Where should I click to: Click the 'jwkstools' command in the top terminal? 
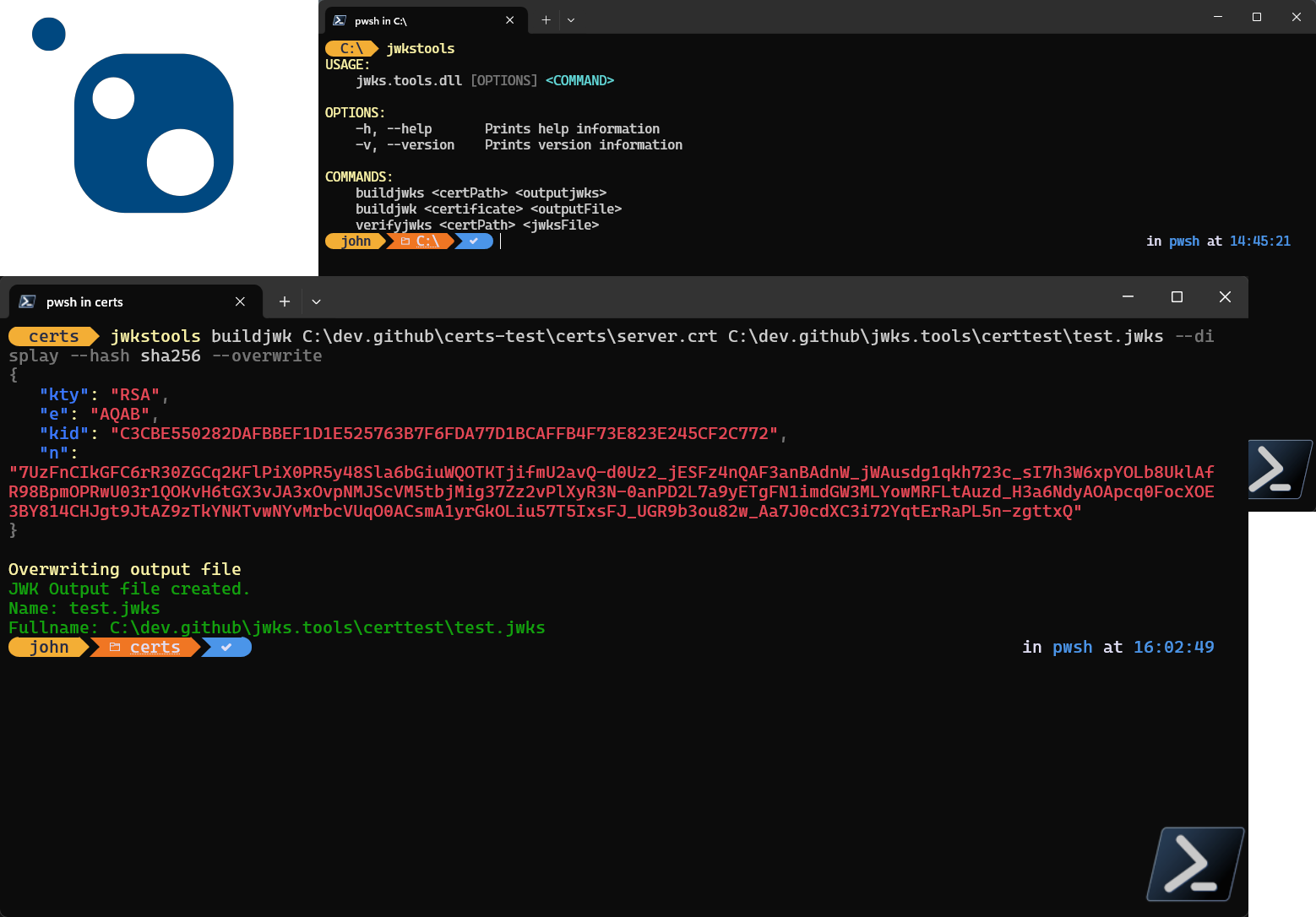(x=421, y=49)
